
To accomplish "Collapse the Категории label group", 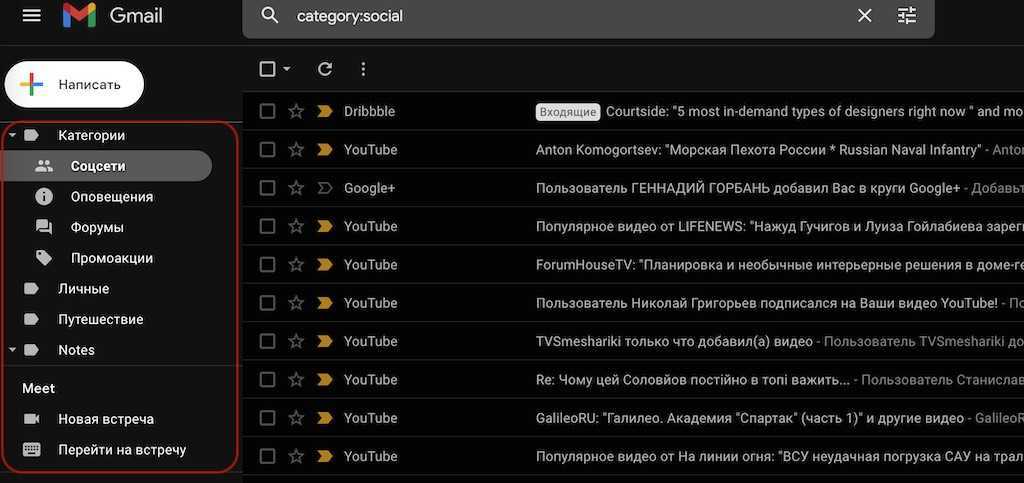I will [x=12, y=135].
